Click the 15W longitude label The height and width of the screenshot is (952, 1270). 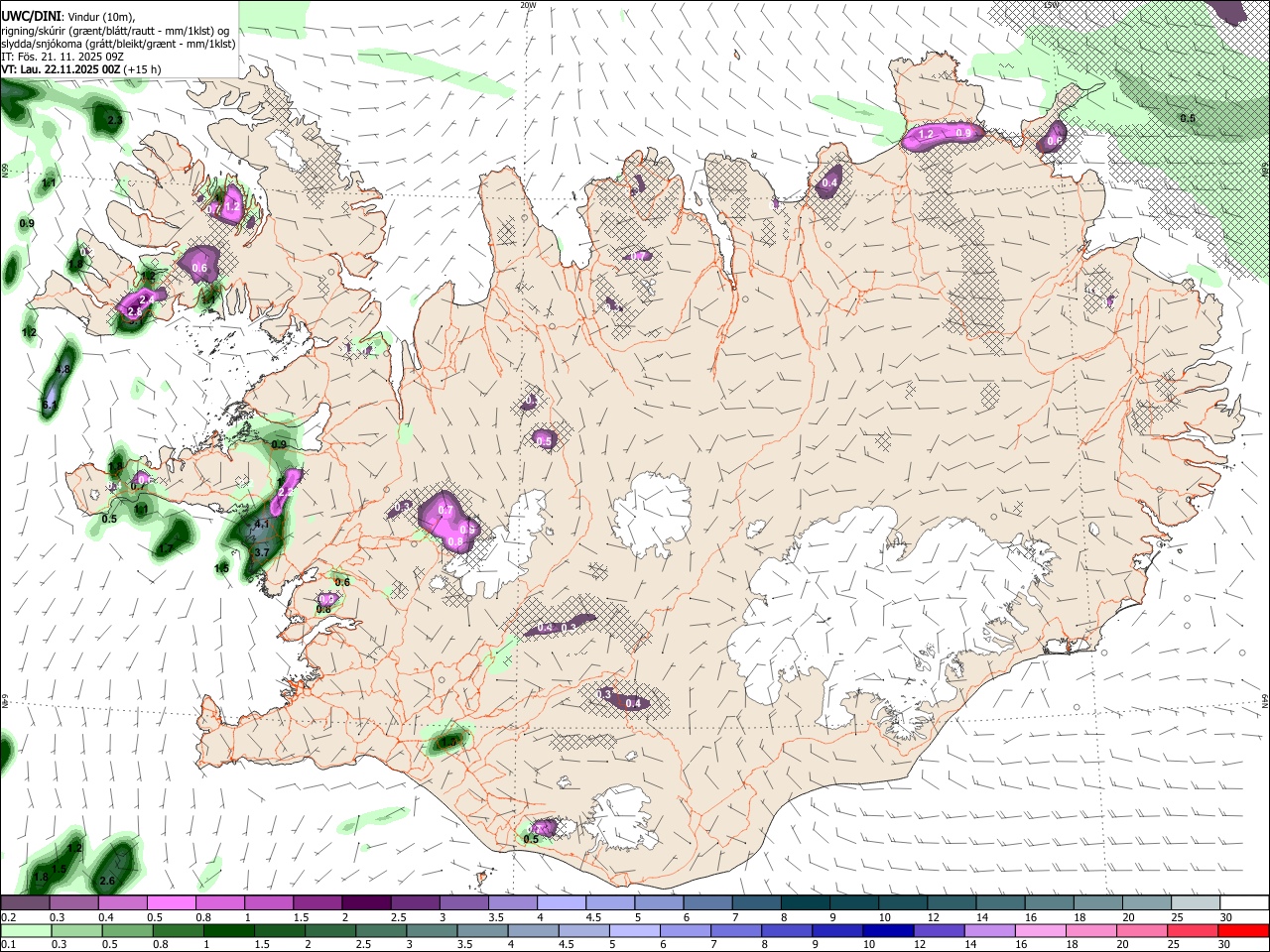[x=1051, y=5]
